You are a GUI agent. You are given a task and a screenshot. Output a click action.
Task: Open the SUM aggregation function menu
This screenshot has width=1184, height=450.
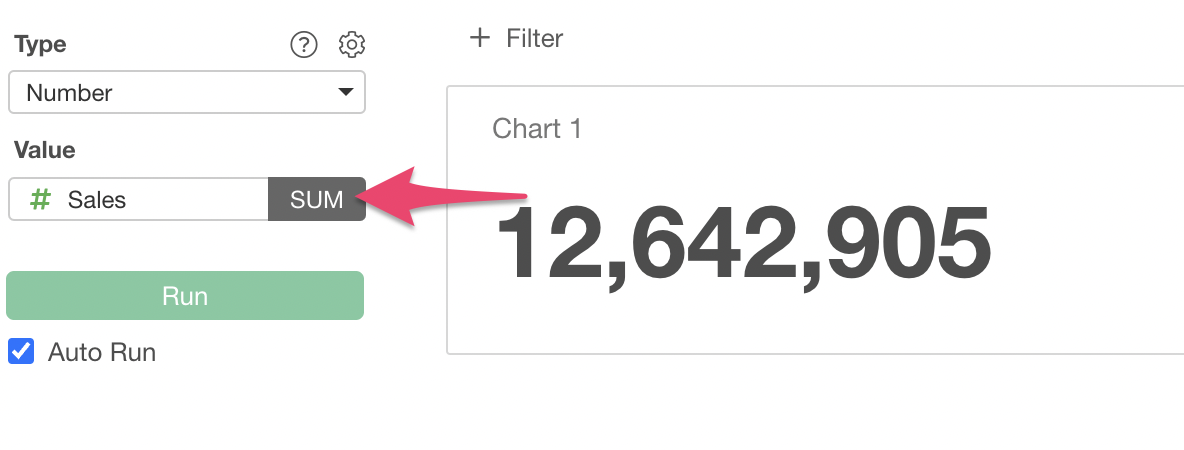click(316, 200)
